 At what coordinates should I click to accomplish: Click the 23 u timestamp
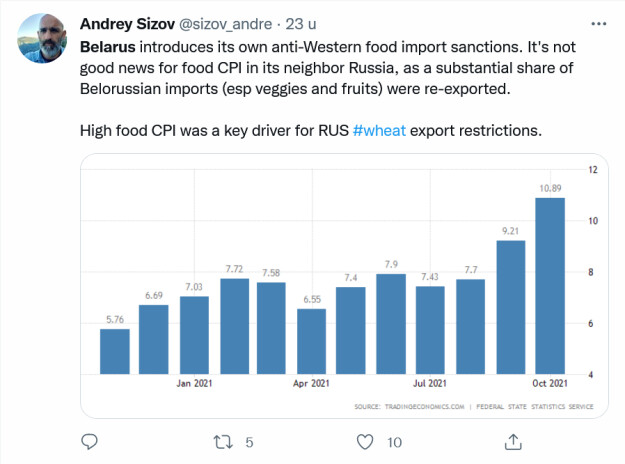[x=298, y=23]
